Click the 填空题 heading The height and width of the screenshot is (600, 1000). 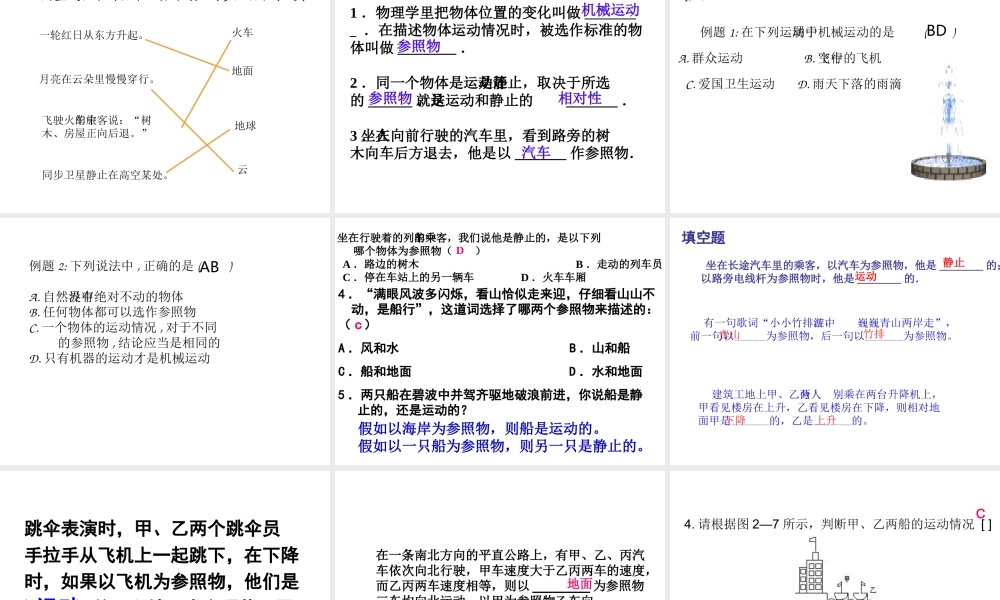tap(703, 238)
